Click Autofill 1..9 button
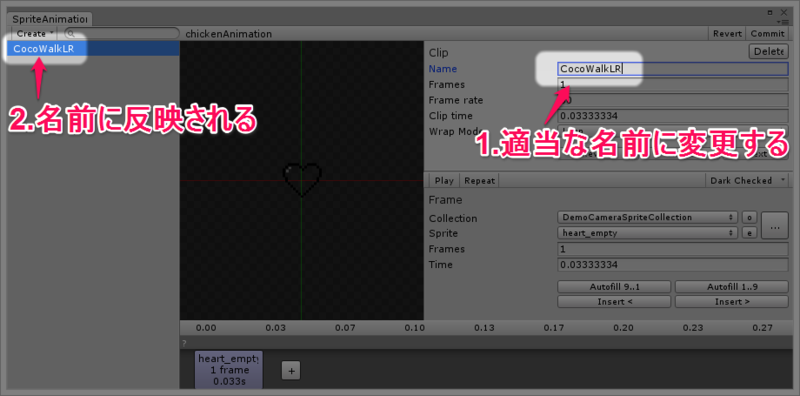The width and height of the screenshot is (800, 396). tap(732, 287)
